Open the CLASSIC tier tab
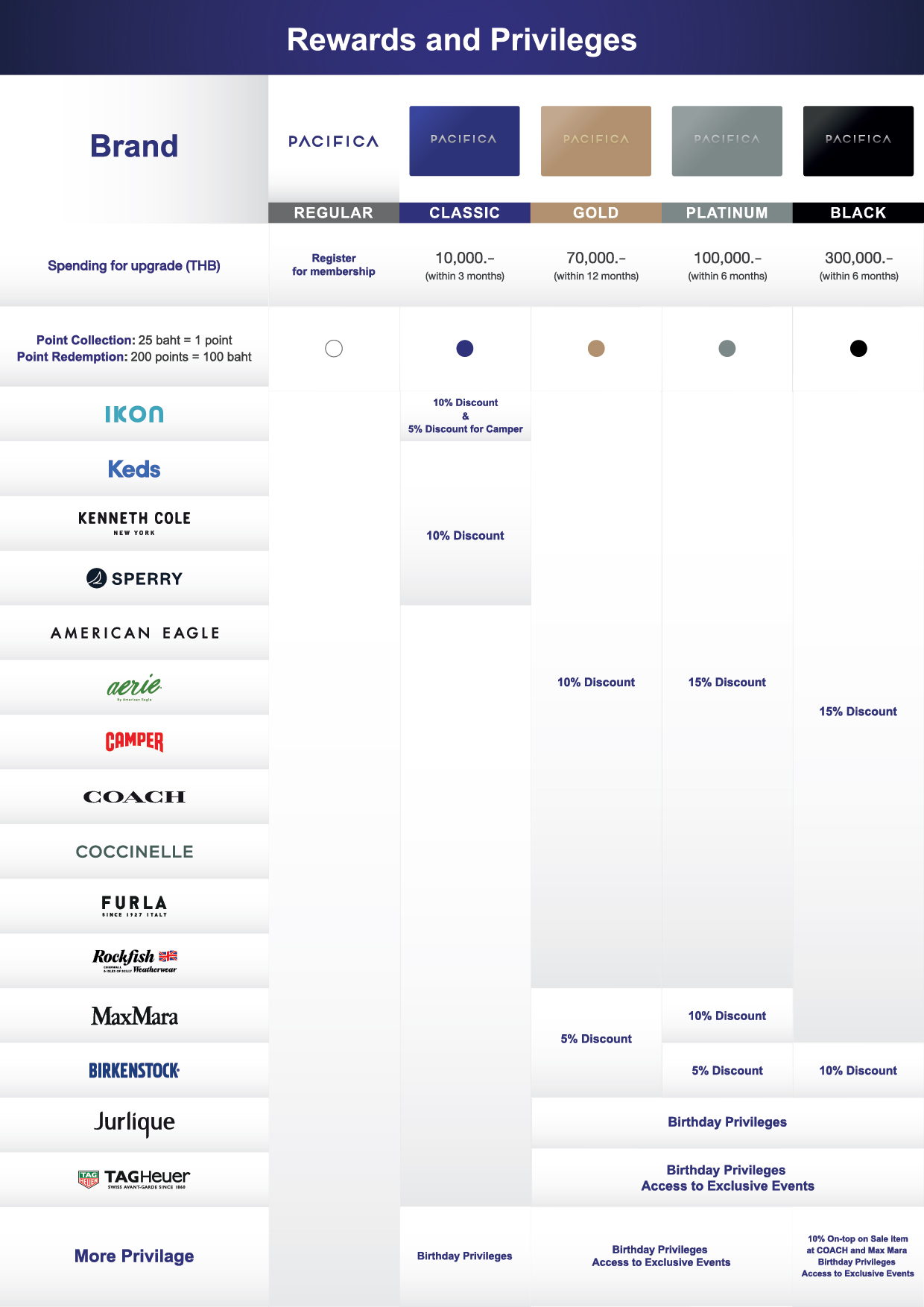Screen dimensions: 924x1307 coord(465,213)
